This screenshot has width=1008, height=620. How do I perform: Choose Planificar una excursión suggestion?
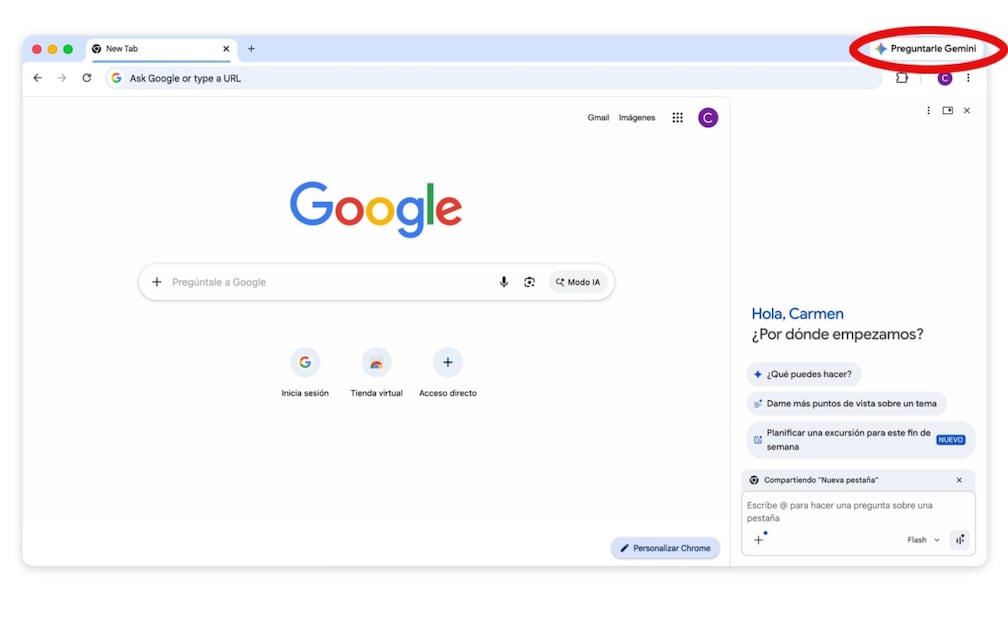[861, 440]
